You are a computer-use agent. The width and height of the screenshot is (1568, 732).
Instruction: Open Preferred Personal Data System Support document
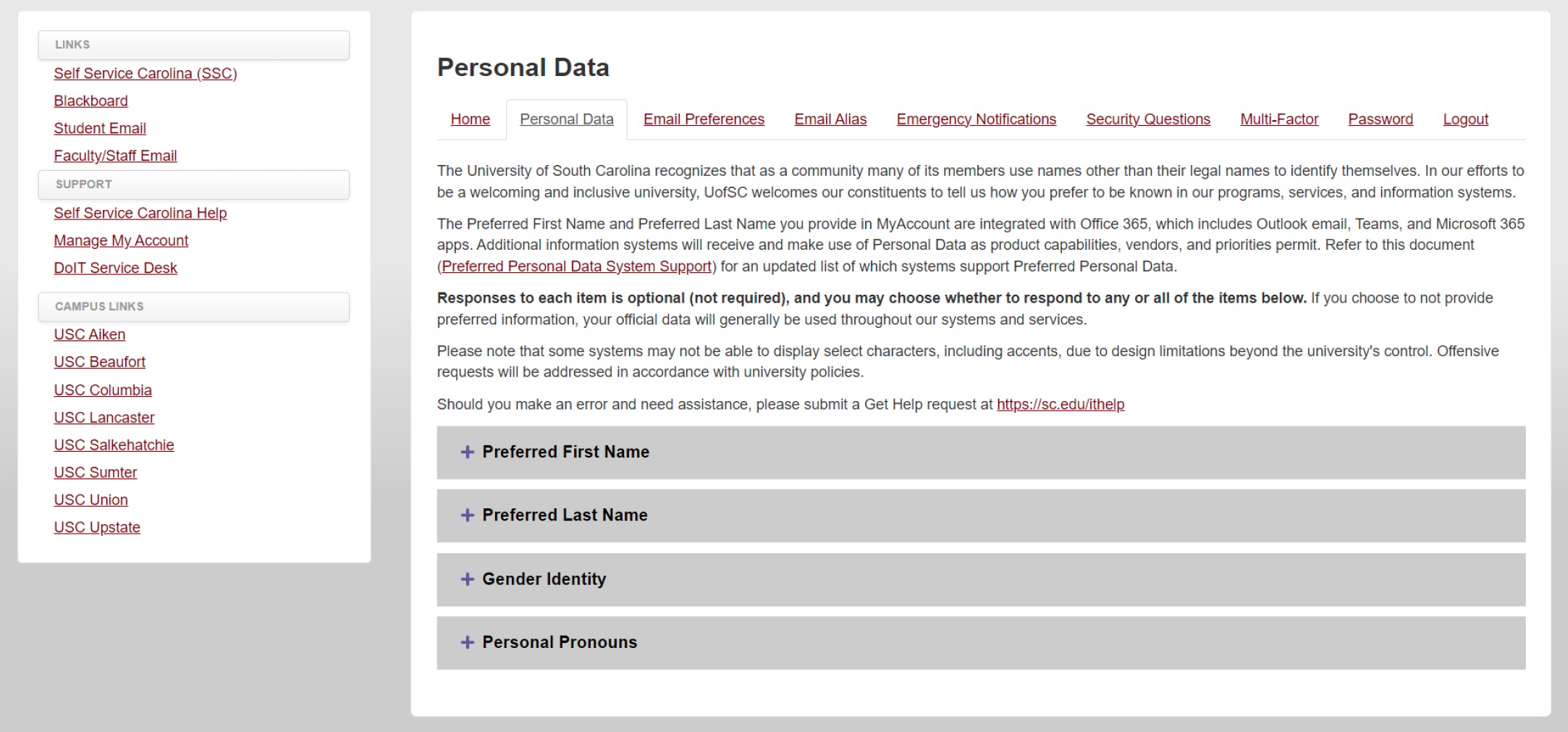(576, 266)
